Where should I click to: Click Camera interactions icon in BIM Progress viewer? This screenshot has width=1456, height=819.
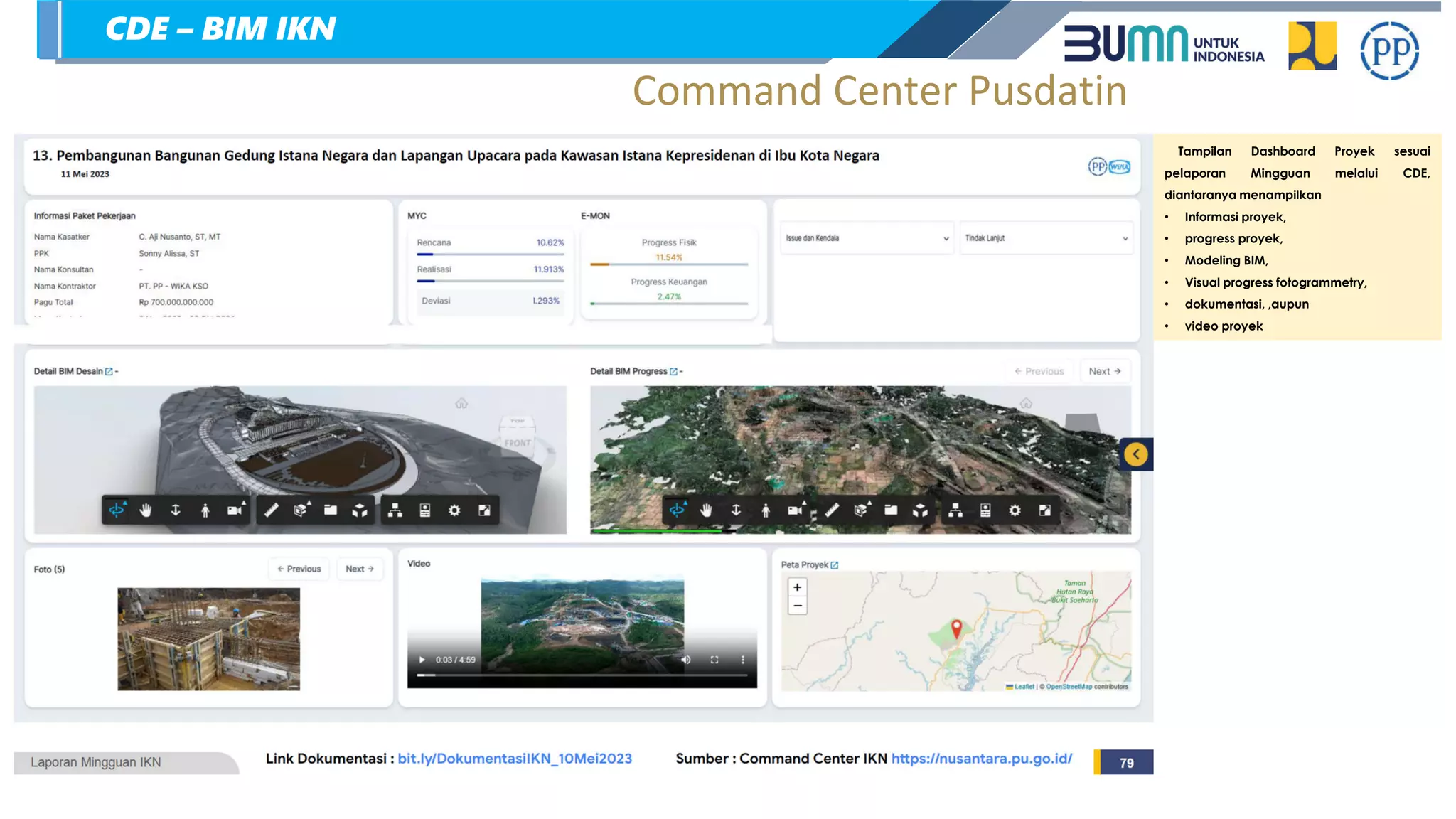coord(795,510)
